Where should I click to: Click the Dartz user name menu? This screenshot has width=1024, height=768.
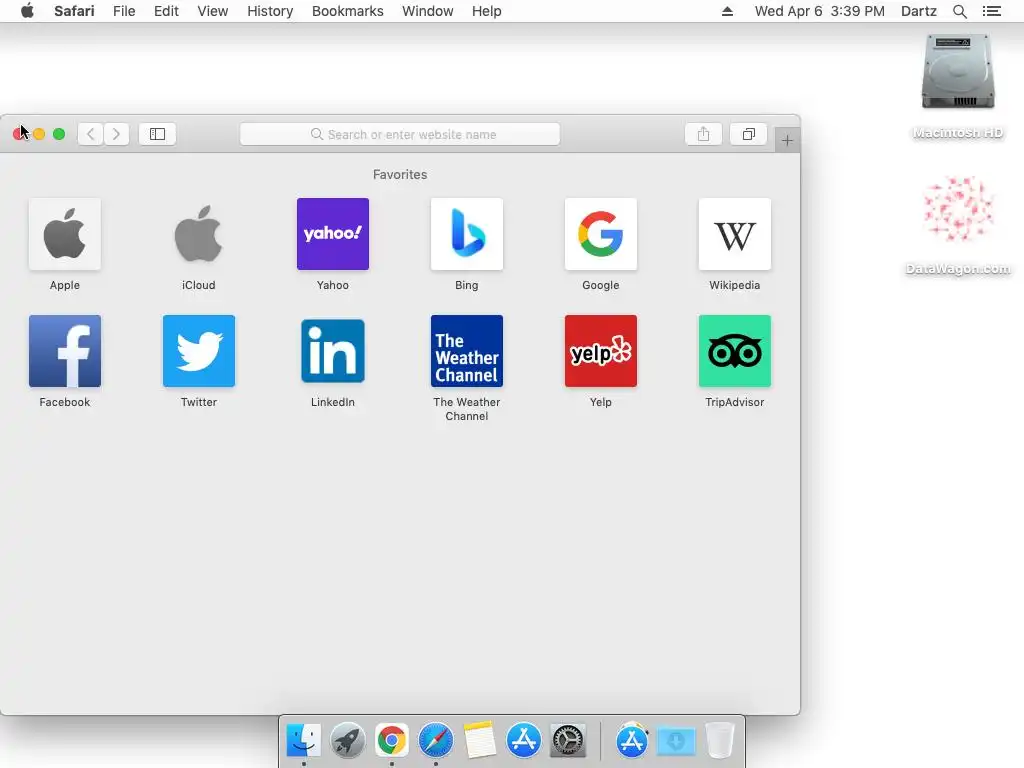pyautogui.click(x=918, y=11)
